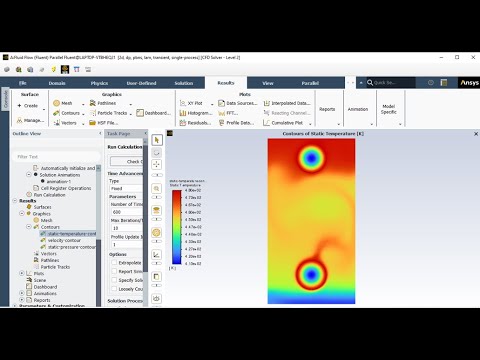480x360 pixels.
Task: Open the Dashboard ribbon button
Action: tap(153, 113)
